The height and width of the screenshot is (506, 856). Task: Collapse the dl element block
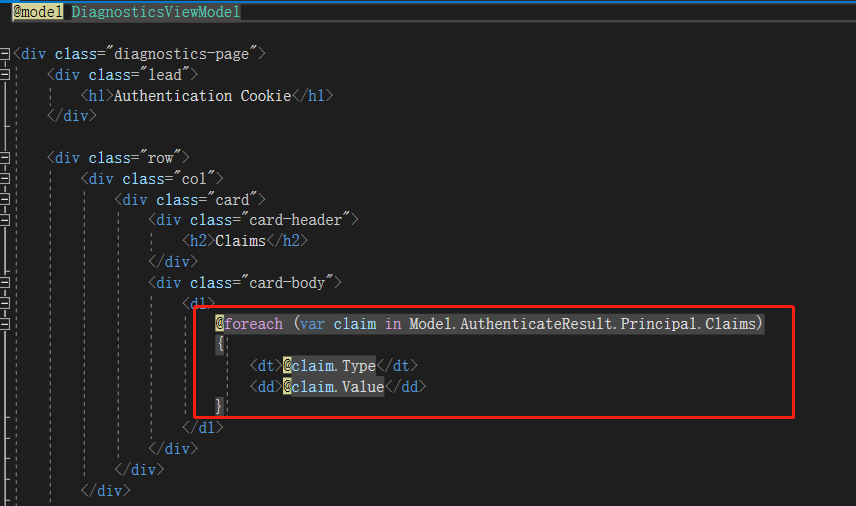(x=5, y=303)
